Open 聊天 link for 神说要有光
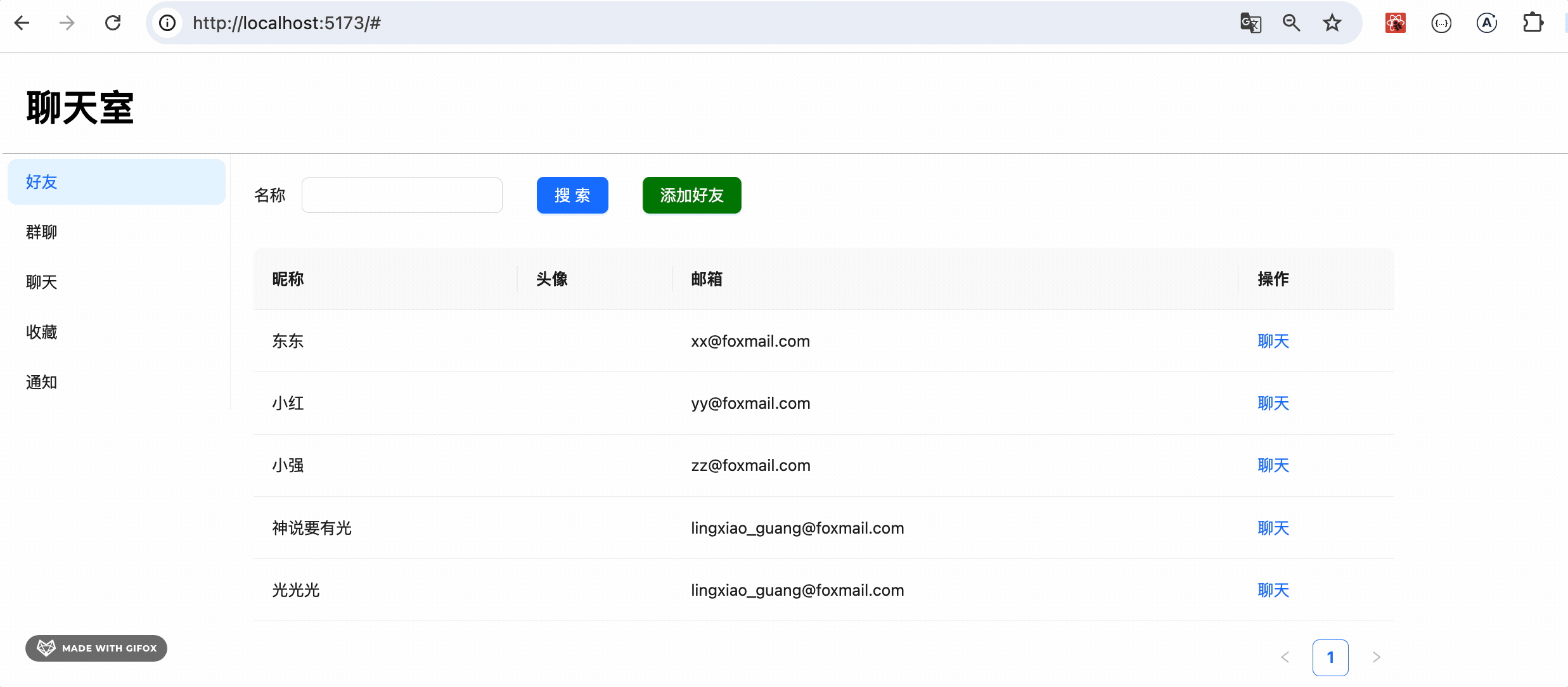 pyautogui.click(x=1273, y=528)
